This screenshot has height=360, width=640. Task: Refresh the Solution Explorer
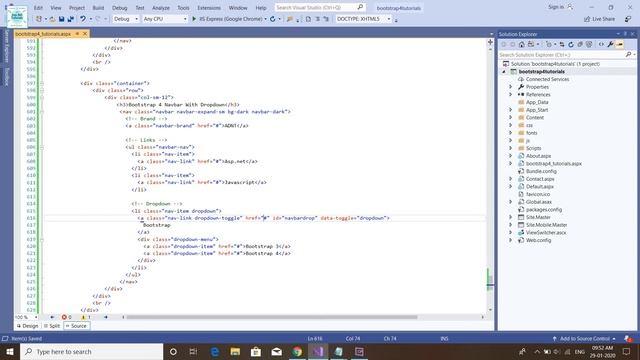pos(571,44)
